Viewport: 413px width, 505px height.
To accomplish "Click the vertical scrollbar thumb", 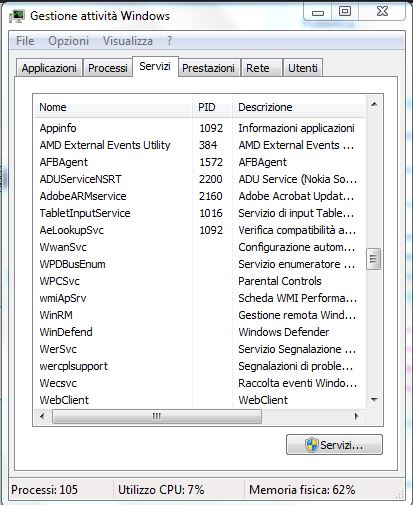I will [x=373, y=259].
